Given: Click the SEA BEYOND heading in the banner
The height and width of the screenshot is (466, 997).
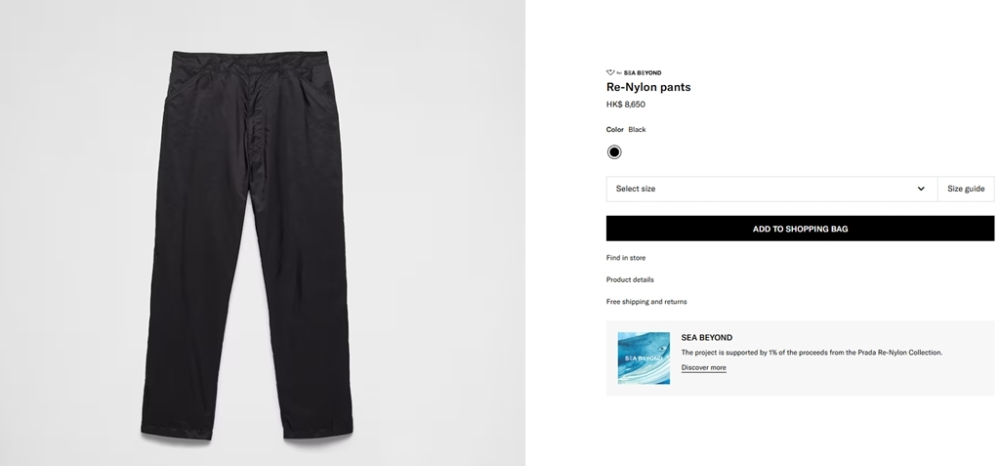Looking at the screenshot, I should click(706, 338).
